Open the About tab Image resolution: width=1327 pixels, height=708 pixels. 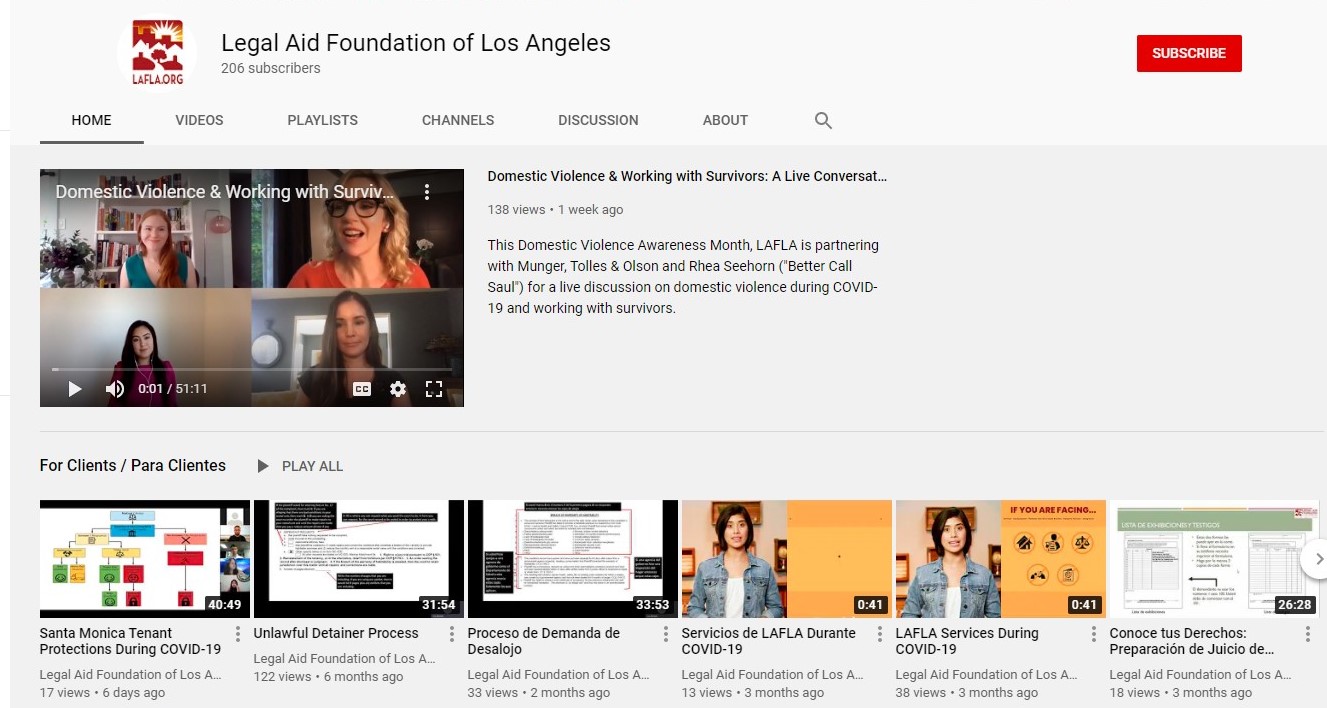coord(725,120)
